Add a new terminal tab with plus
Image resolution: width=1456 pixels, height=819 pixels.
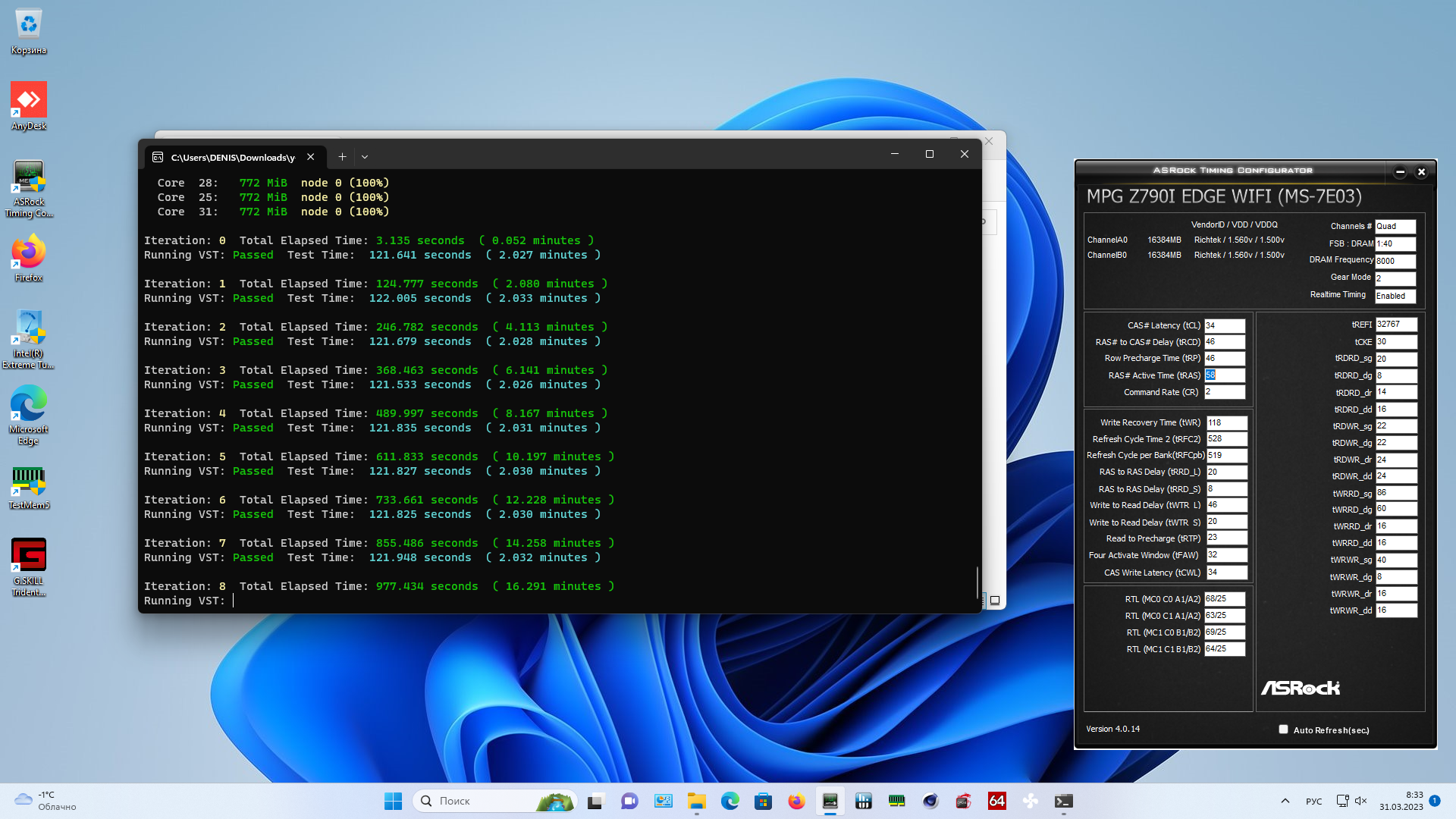342,157
